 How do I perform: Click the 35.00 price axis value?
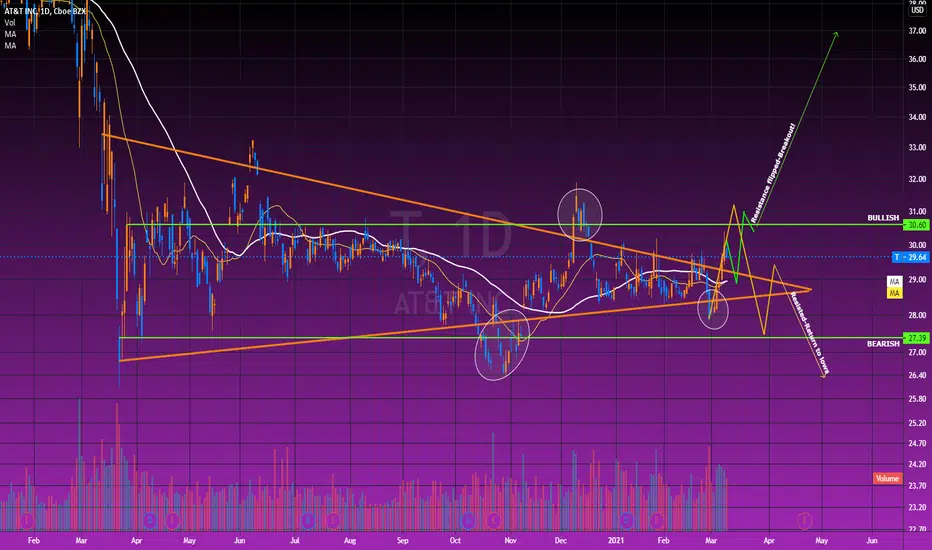click(917, 87)
